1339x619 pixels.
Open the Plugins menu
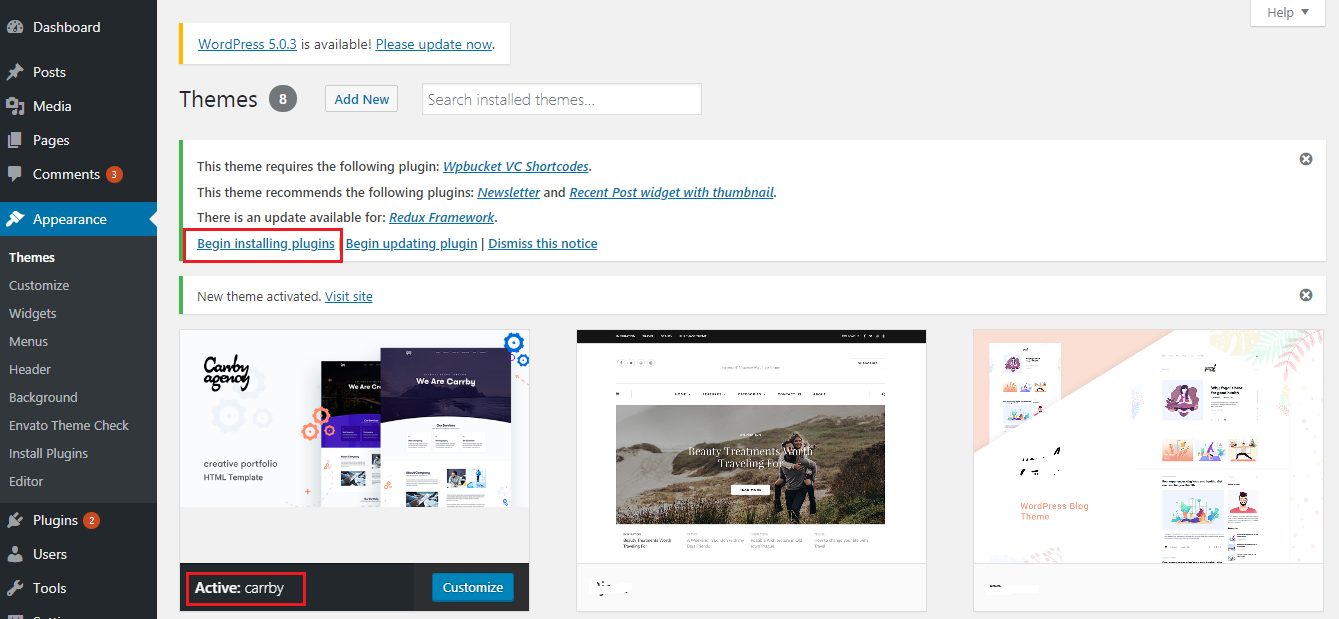click(x=78, y=520)
